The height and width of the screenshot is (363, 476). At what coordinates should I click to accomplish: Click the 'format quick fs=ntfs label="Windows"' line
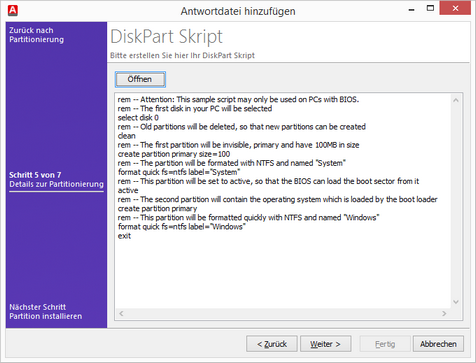tap(182, 227)
